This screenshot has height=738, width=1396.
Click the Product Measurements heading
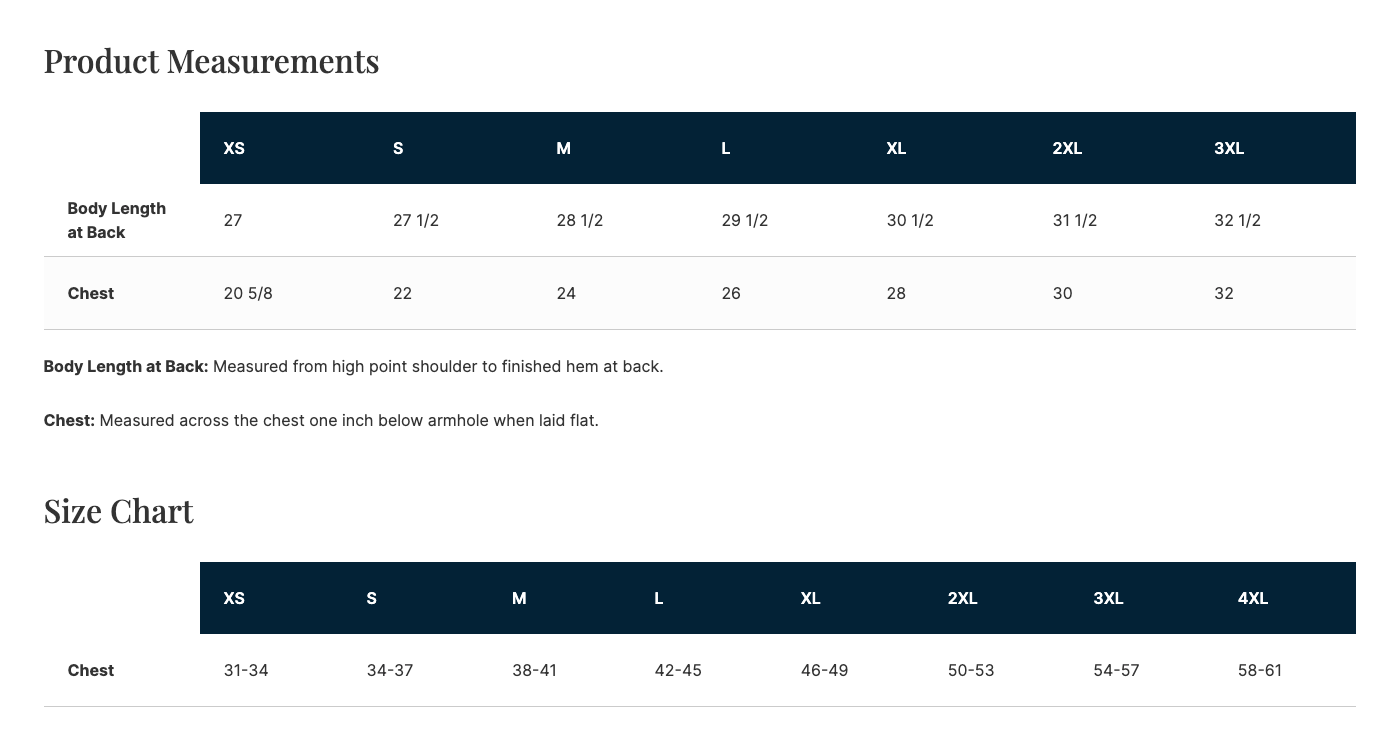tap(211, 61)
